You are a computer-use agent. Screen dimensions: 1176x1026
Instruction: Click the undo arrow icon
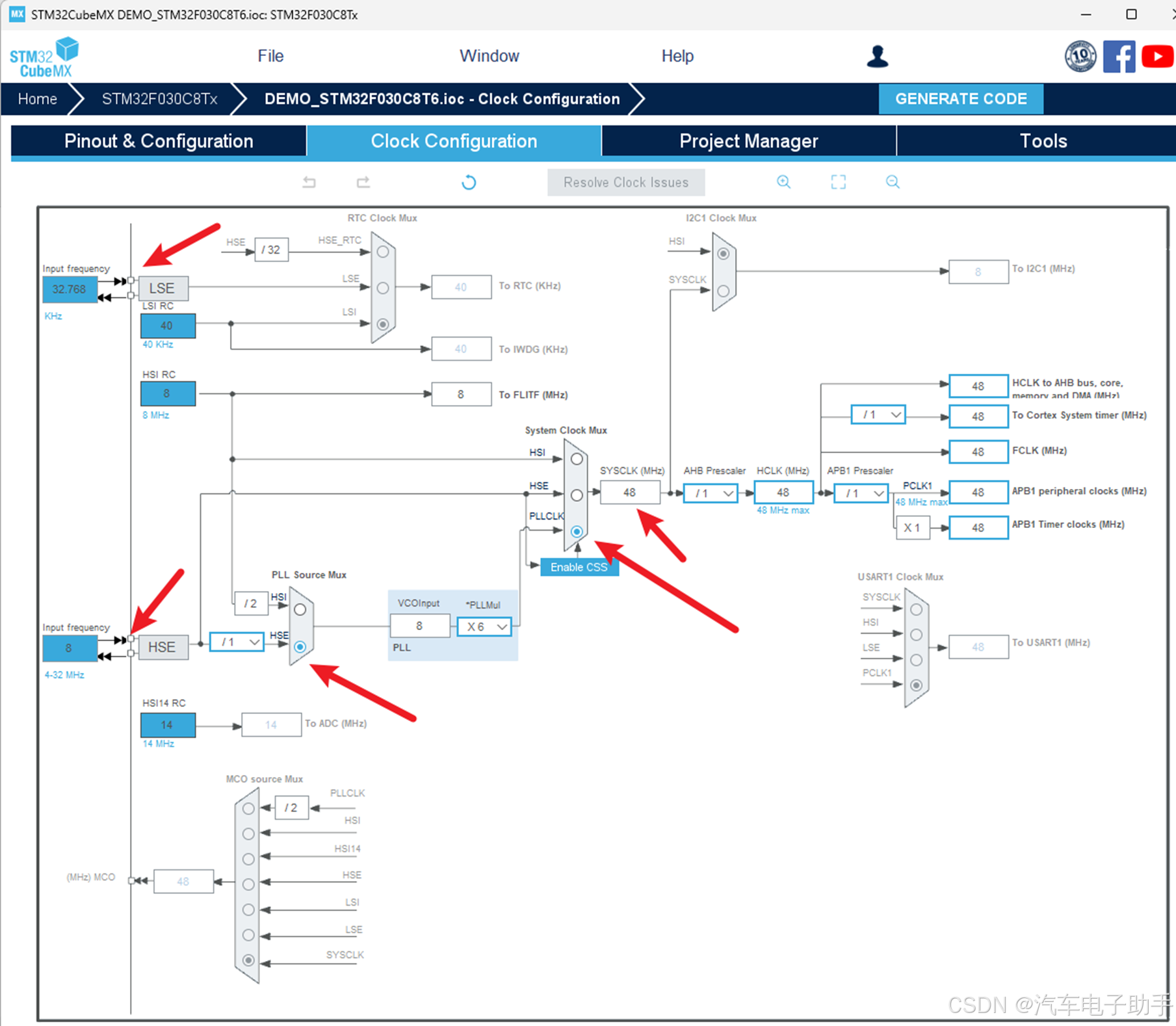coord(309,182)
